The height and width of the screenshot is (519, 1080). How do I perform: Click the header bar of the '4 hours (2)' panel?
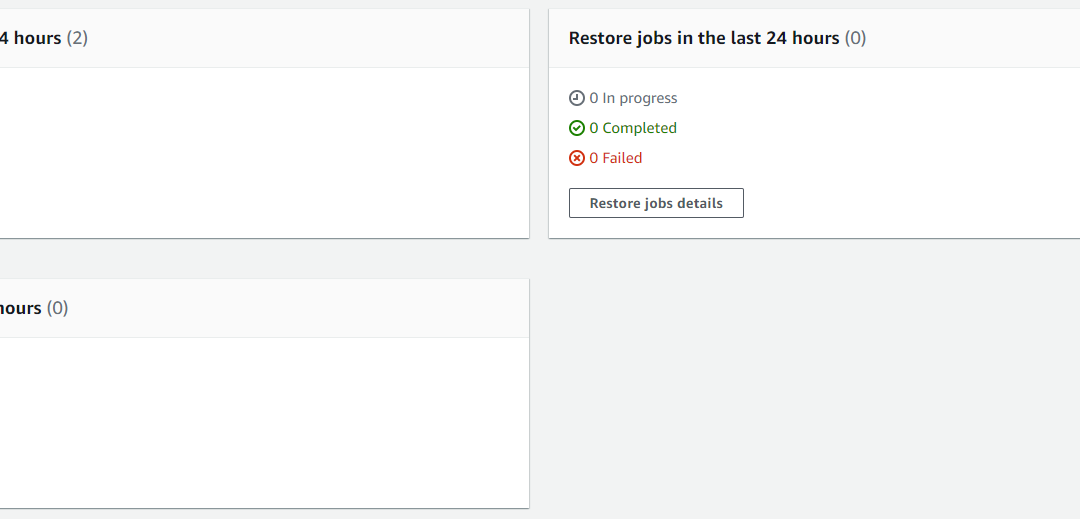coord(310,38)
